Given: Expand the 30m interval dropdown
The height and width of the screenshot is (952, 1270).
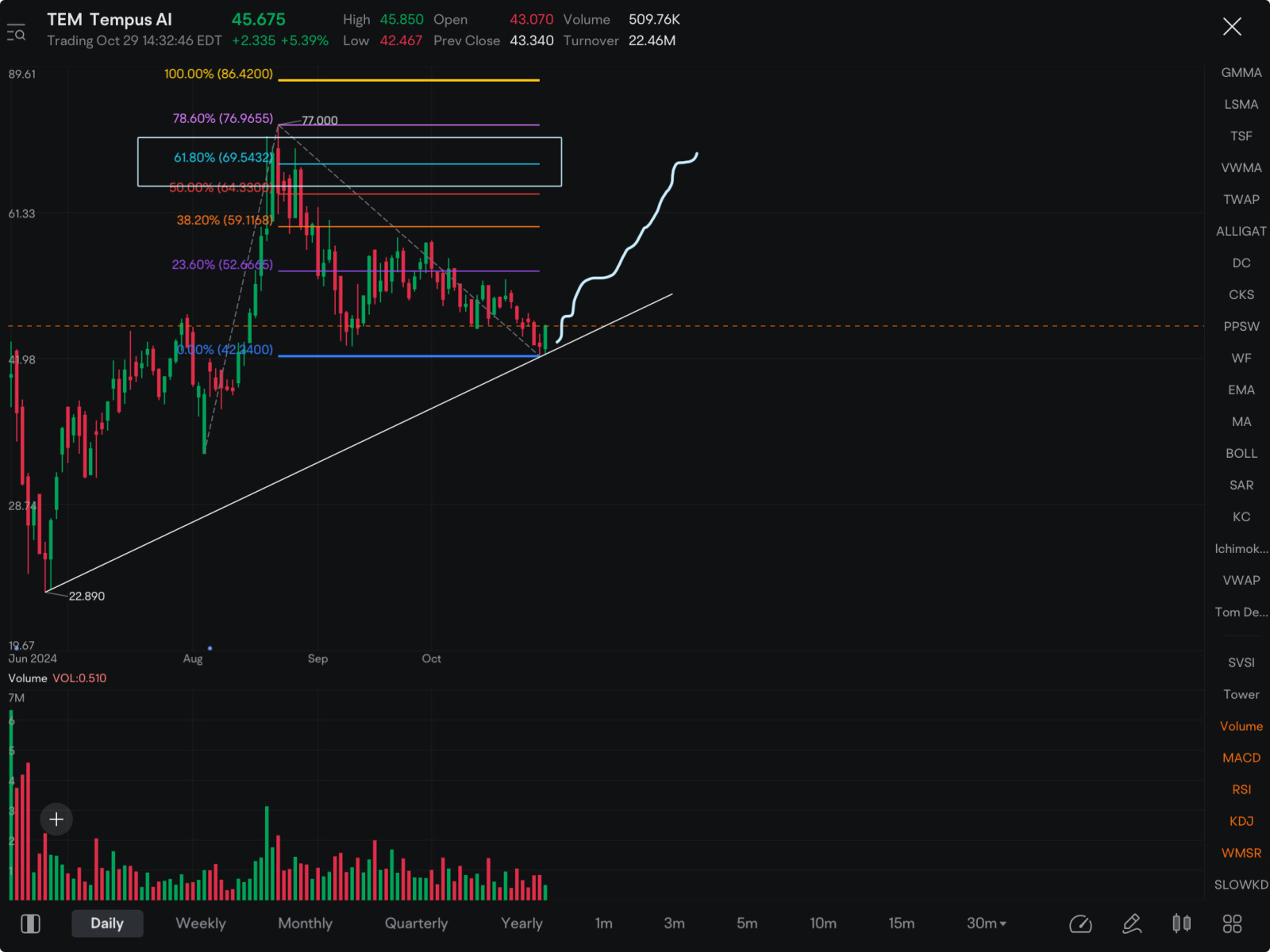Looking at the screenshot, I should pos(987,923).
